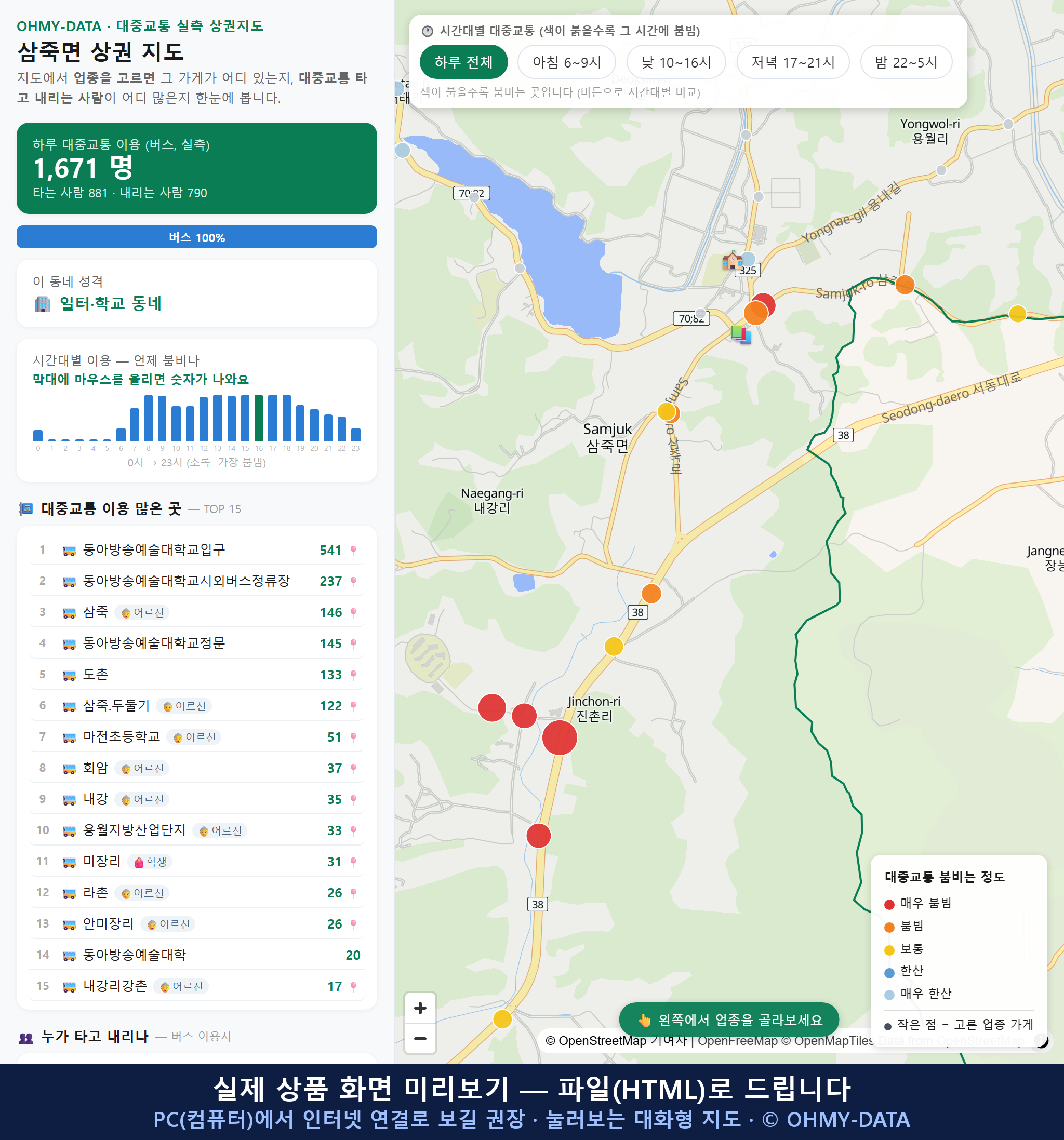
Task: Switch to 아침 6~9시 time filter
Action: coord(567,62)
